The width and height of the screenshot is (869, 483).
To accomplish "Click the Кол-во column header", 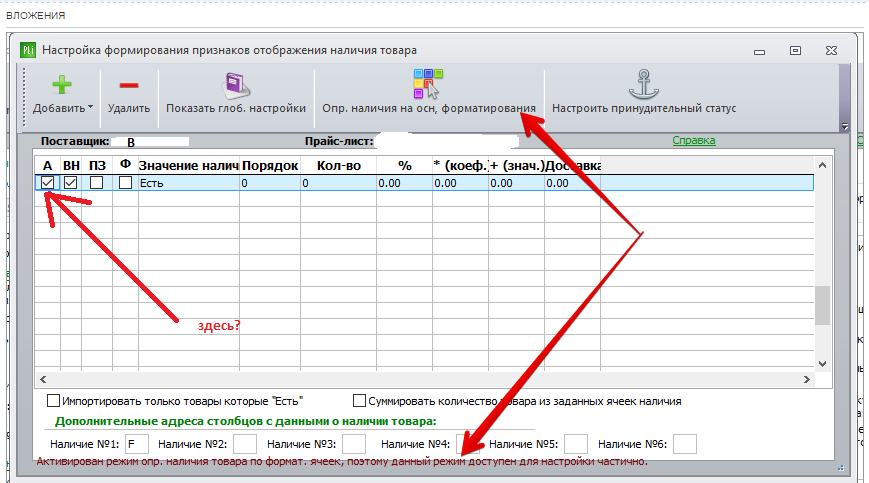I will tap(338, 166).
